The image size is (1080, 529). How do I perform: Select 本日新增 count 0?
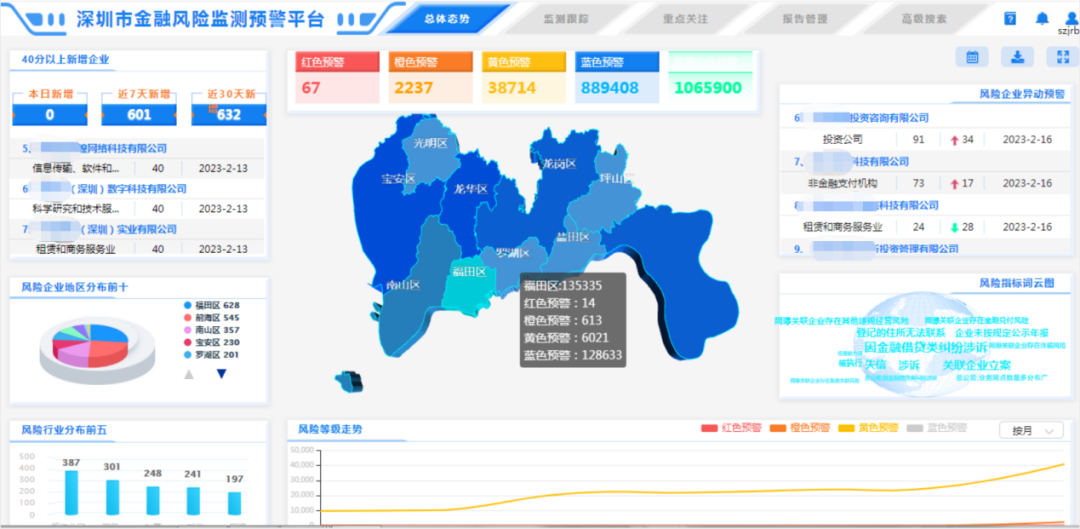50,114
